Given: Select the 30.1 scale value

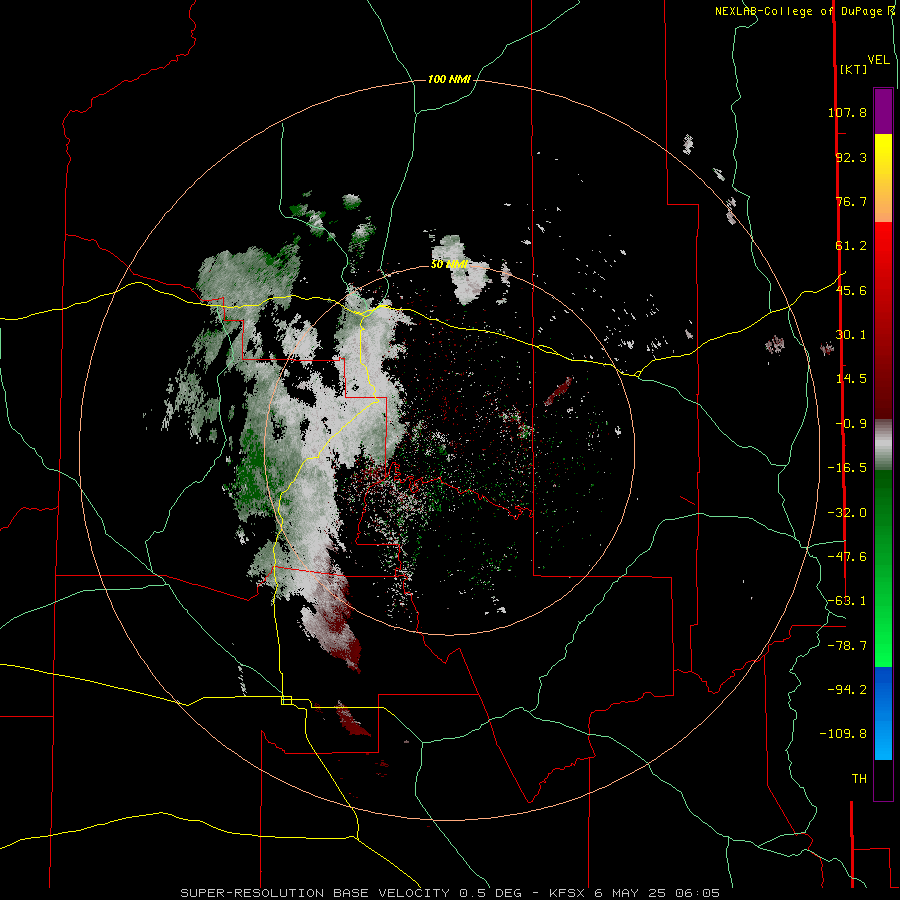Looking at the screenshot, I should pyautogui.click(x=851, y=335).
